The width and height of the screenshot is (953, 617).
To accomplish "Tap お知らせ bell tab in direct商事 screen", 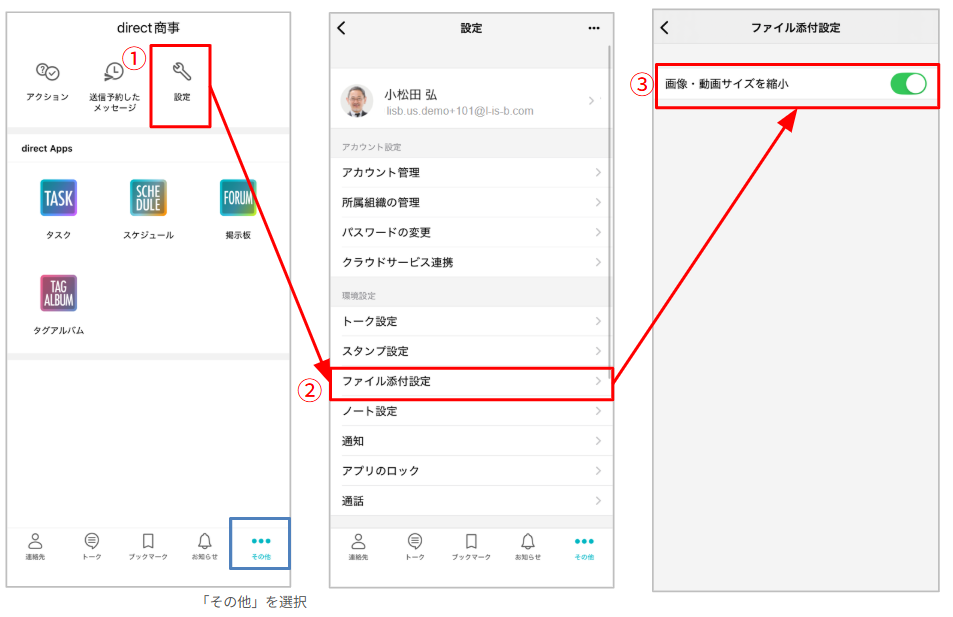I will pyautogui.click(x=205, y=546).
